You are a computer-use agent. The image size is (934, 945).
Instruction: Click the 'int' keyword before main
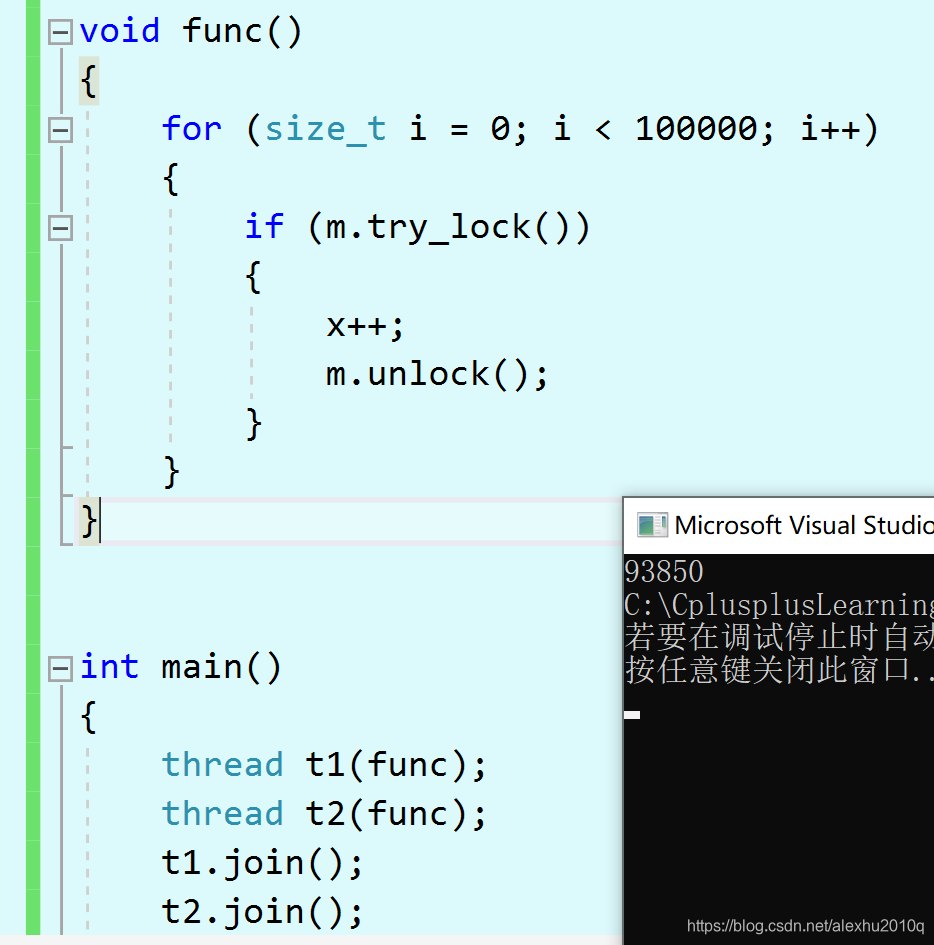pyautogui.click(x=109, y=667)
